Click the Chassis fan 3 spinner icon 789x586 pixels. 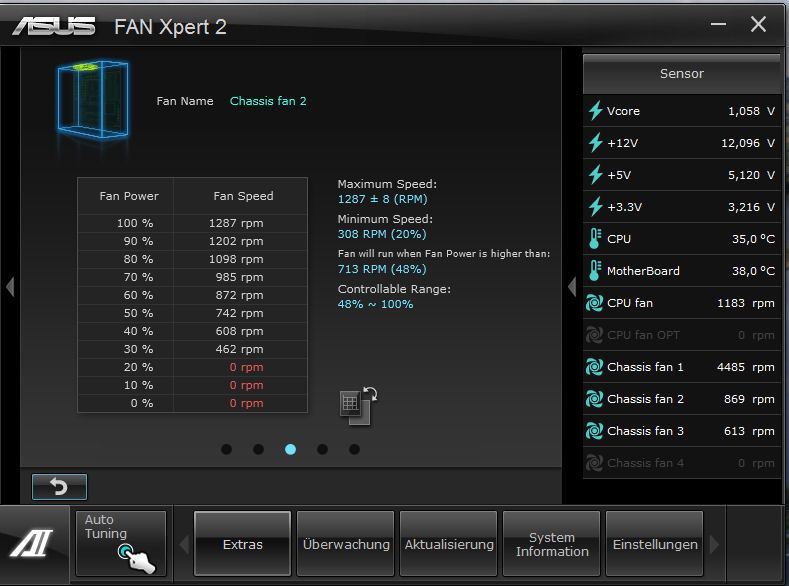(594, 431)
